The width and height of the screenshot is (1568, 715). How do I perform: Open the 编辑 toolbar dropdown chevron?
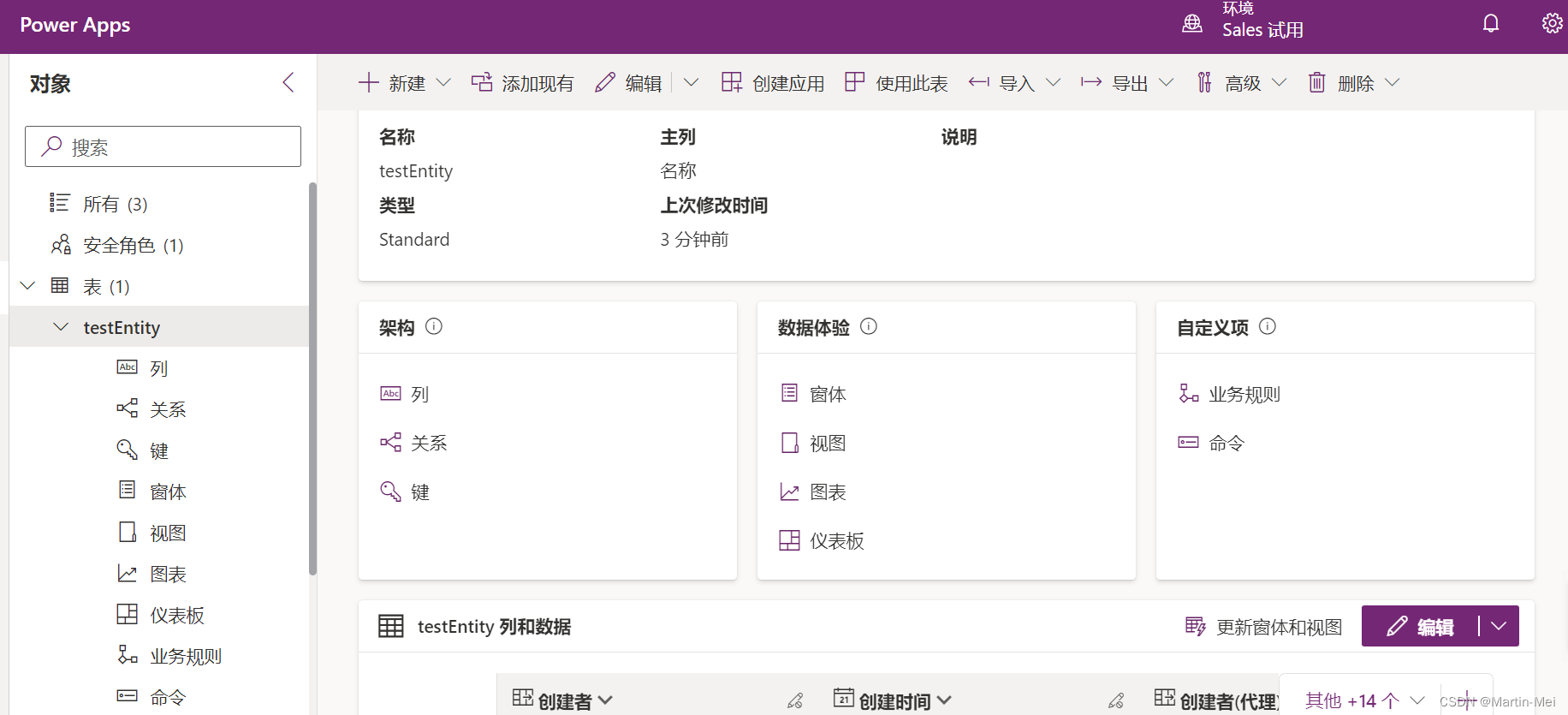tap(691, 82)
